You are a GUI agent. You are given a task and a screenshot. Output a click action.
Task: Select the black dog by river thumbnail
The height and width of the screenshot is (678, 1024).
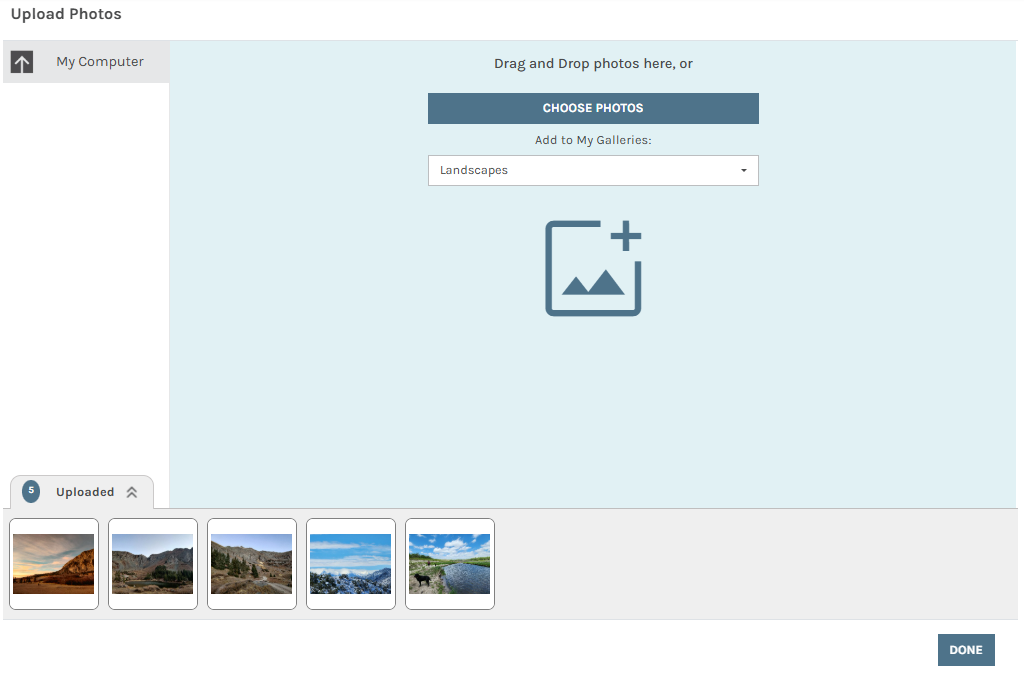pyautogui.click(x=450, y=564)
